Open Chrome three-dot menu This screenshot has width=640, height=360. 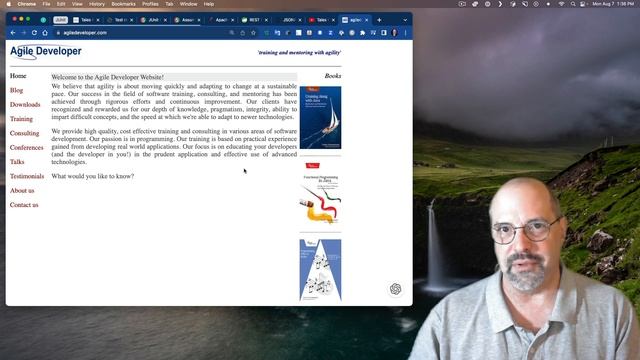point(405,33)
